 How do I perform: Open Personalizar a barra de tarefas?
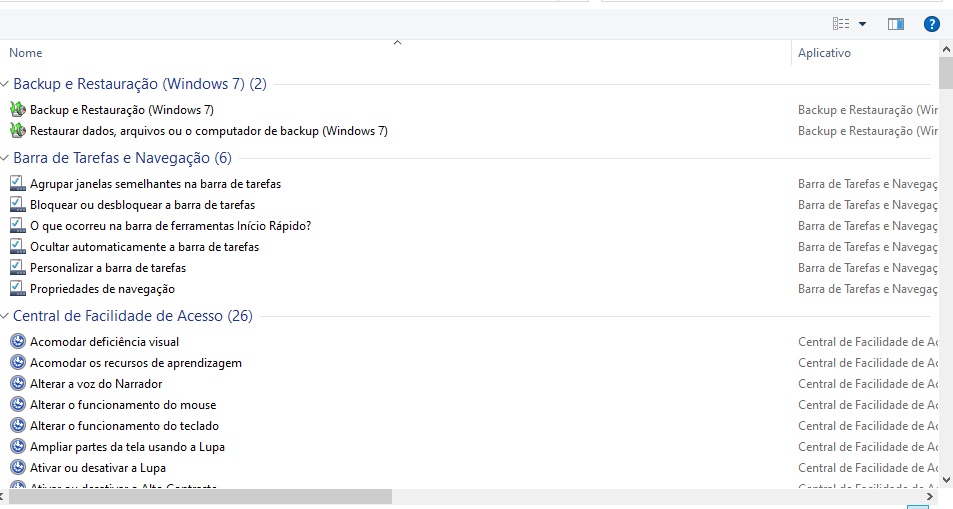108,268
